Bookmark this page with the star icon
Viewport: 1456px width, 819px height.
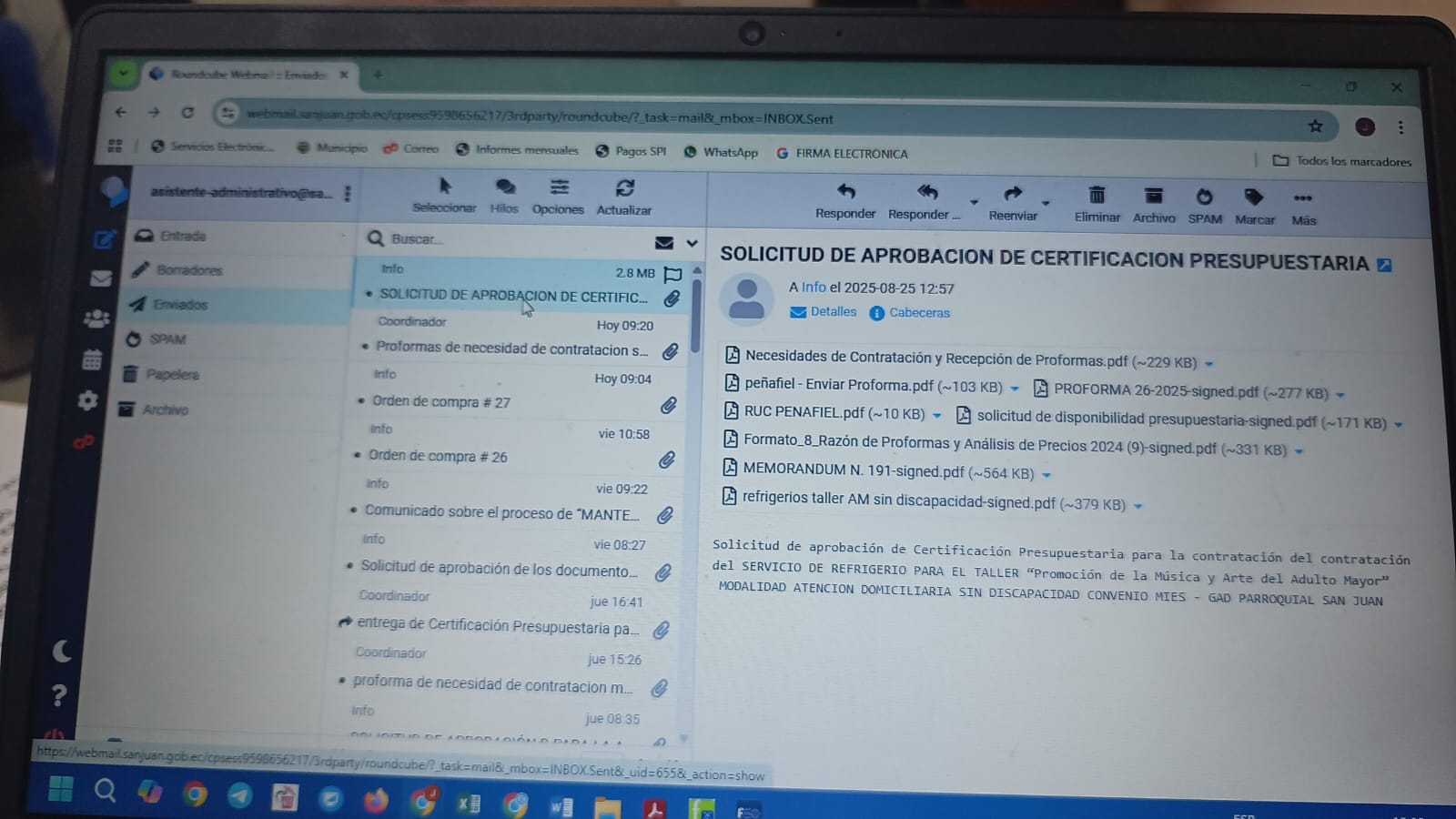[1315, 126]
